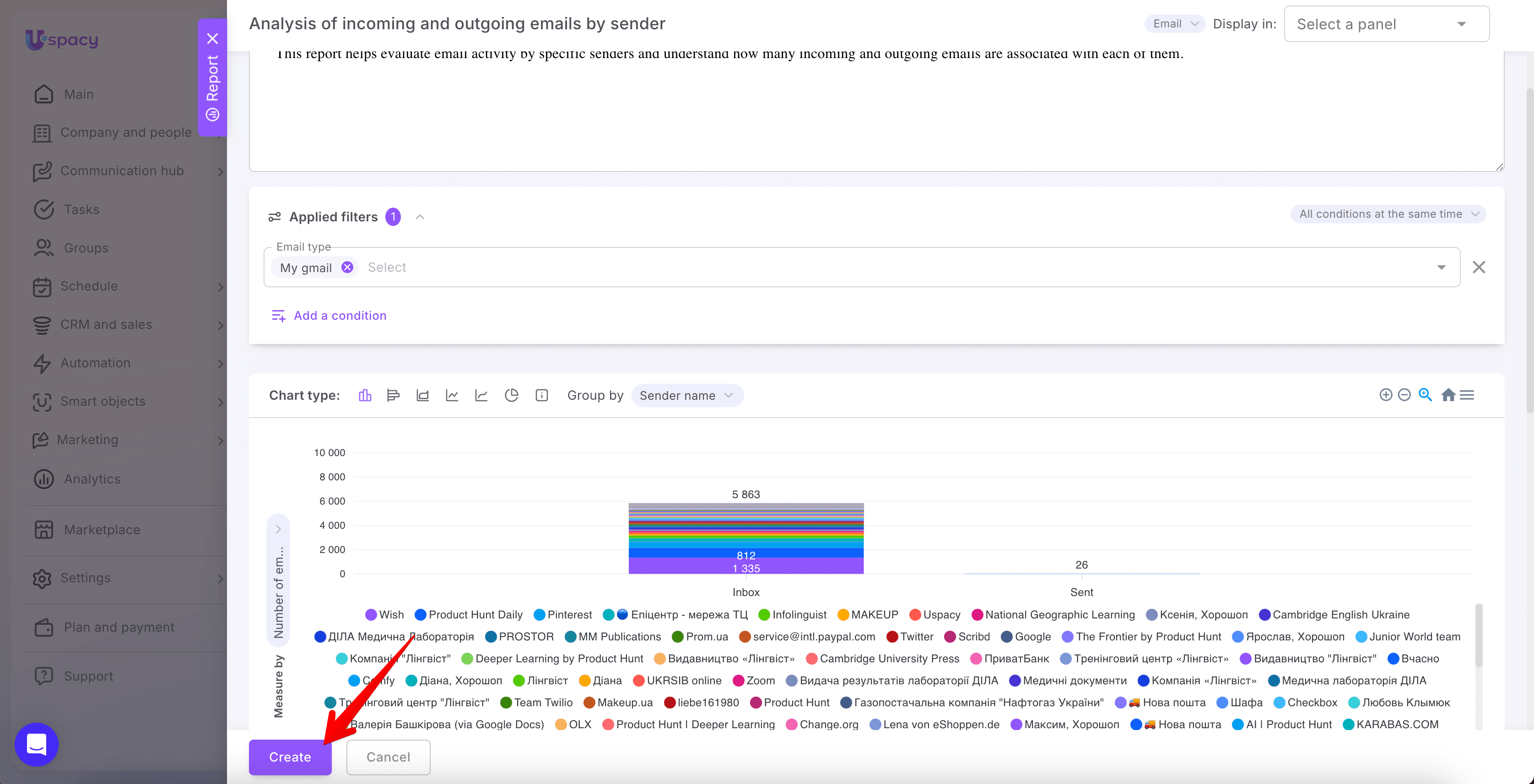Screen dimensions: 1534x784
Task: Toggle Product Hunt Daily legend entry
Action: pyautogui.click(x=469, y=614)
